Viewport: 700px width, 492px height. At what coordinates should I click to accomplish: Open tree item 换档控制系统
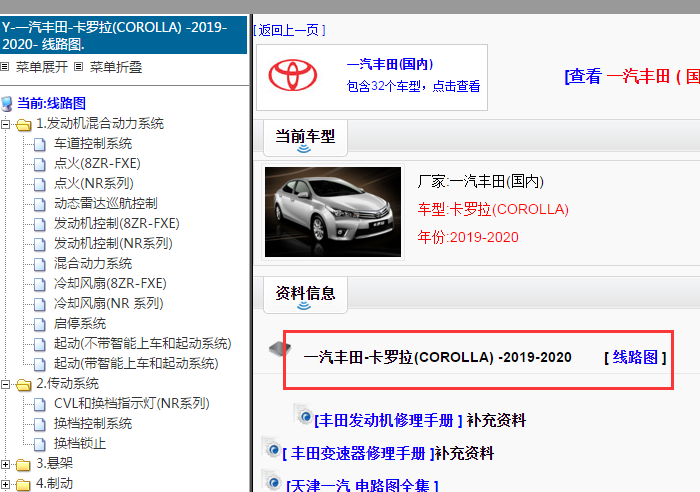click(x=93, y=424)
